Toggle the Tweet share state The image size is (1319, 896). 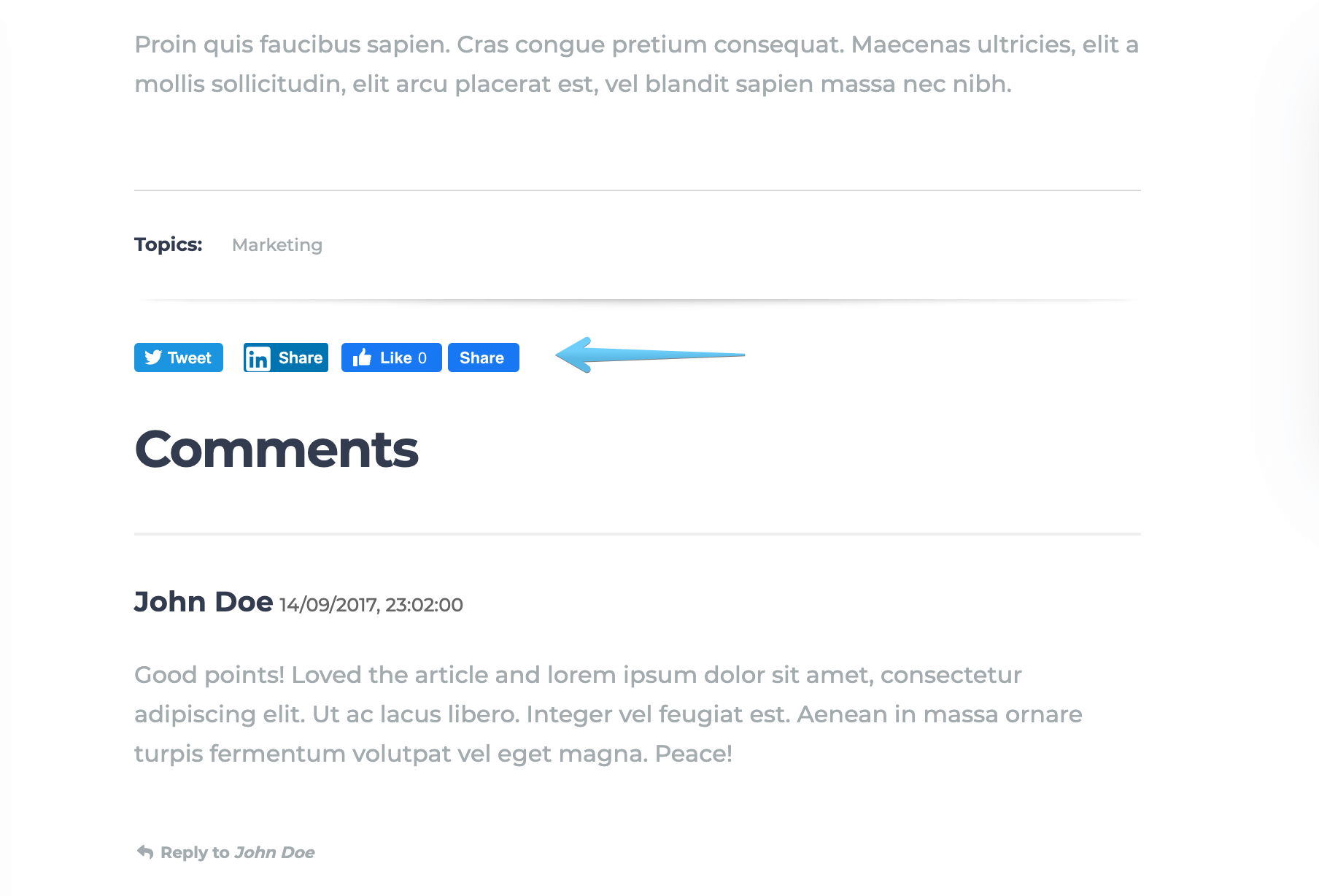(x=178, y=358)
